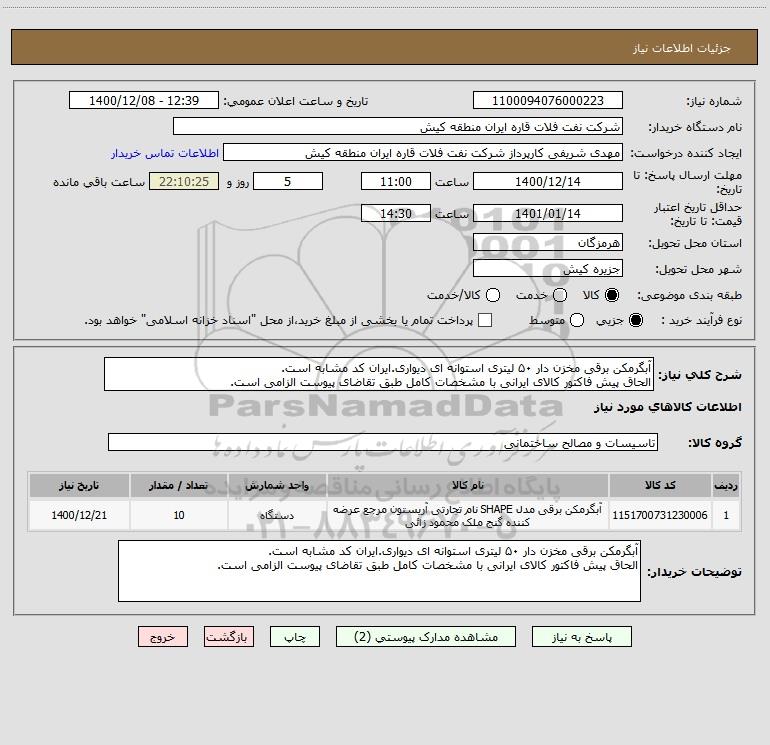Select the خدمت radio button
The image size is (770, 745).
pos(560,295)
